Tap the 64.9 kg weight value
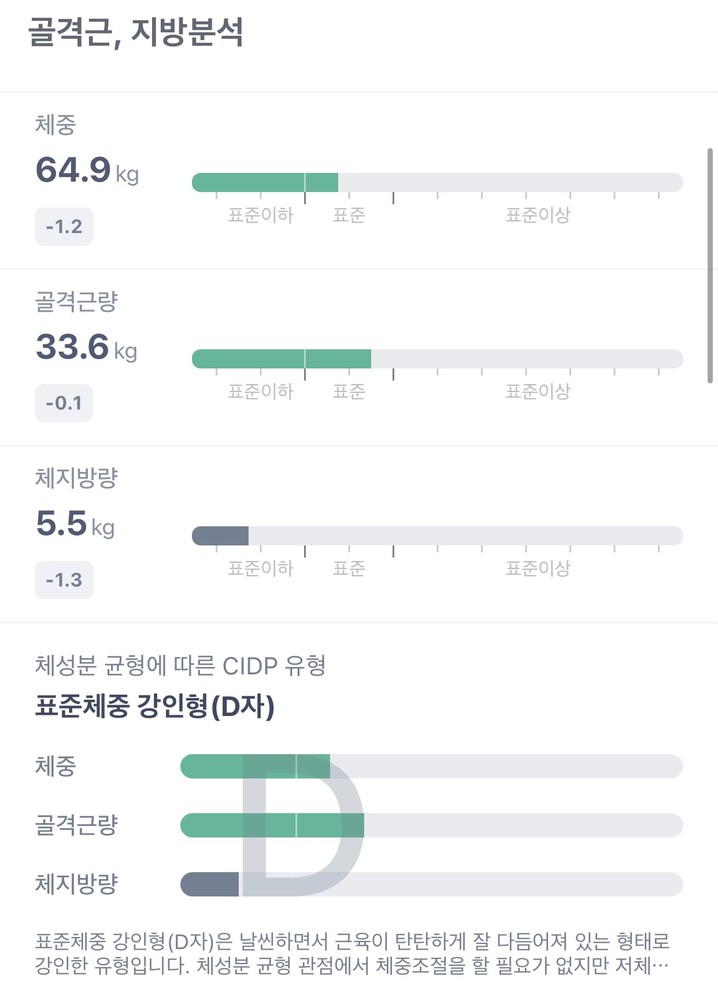718x1000 pixels. click(x=87, y=171)
